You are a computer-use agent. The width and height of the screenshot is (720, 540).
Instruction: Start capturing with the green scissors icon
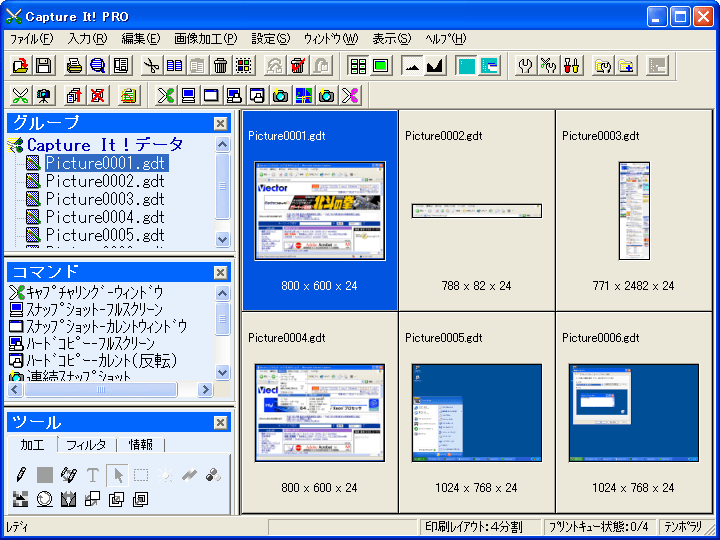20,96
